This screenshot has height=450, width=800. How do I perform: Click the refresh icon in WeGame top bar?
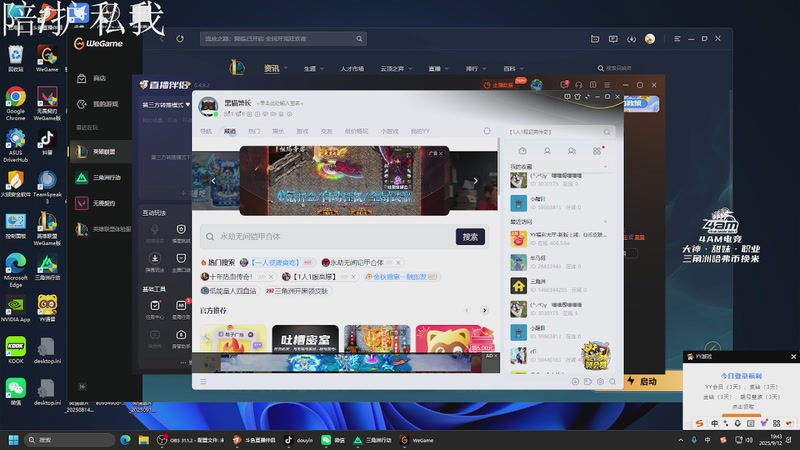[180, 39]
